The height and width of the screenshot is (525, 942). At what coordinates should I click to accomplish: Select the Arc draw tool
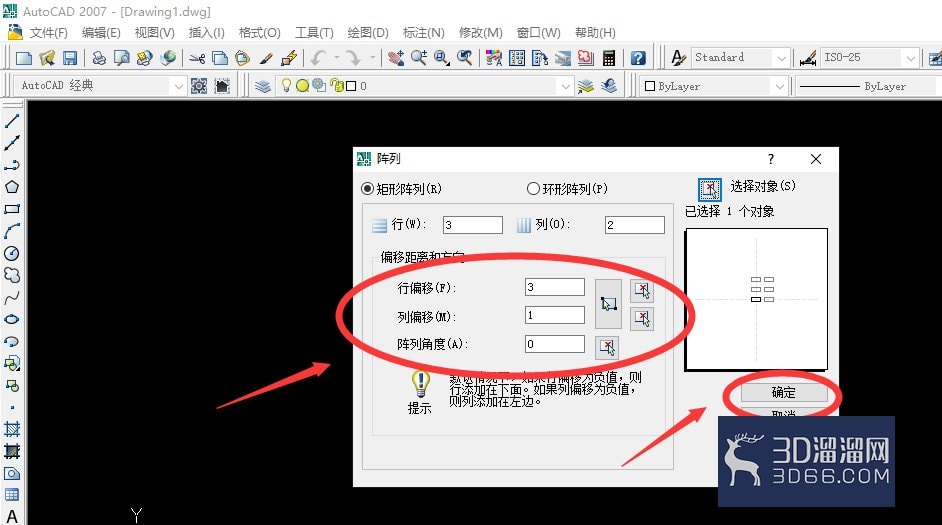click(12, 231)
